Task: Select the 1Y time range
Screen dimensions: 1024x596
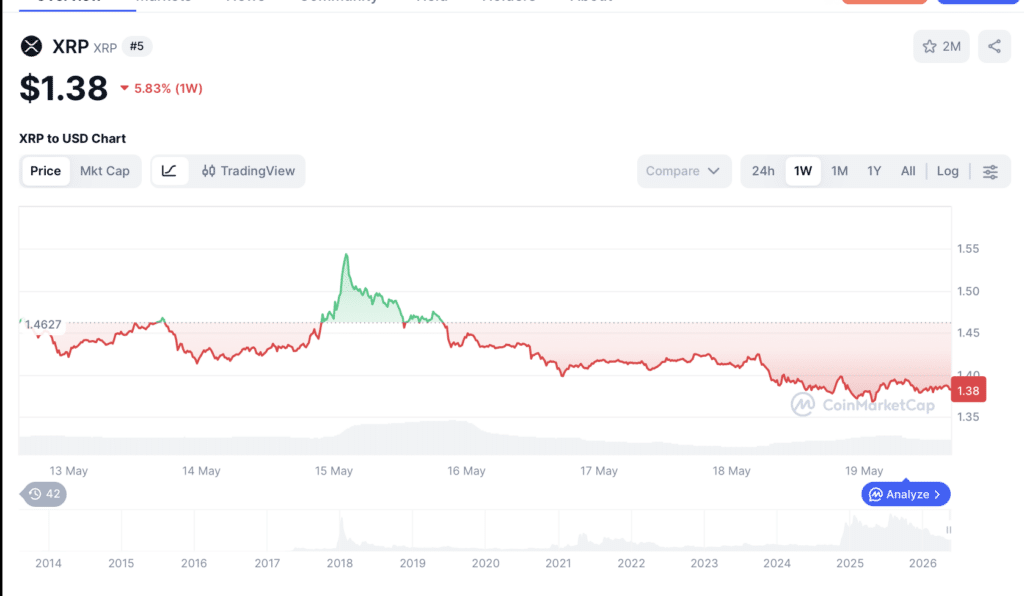Action: tap(874, 171)
